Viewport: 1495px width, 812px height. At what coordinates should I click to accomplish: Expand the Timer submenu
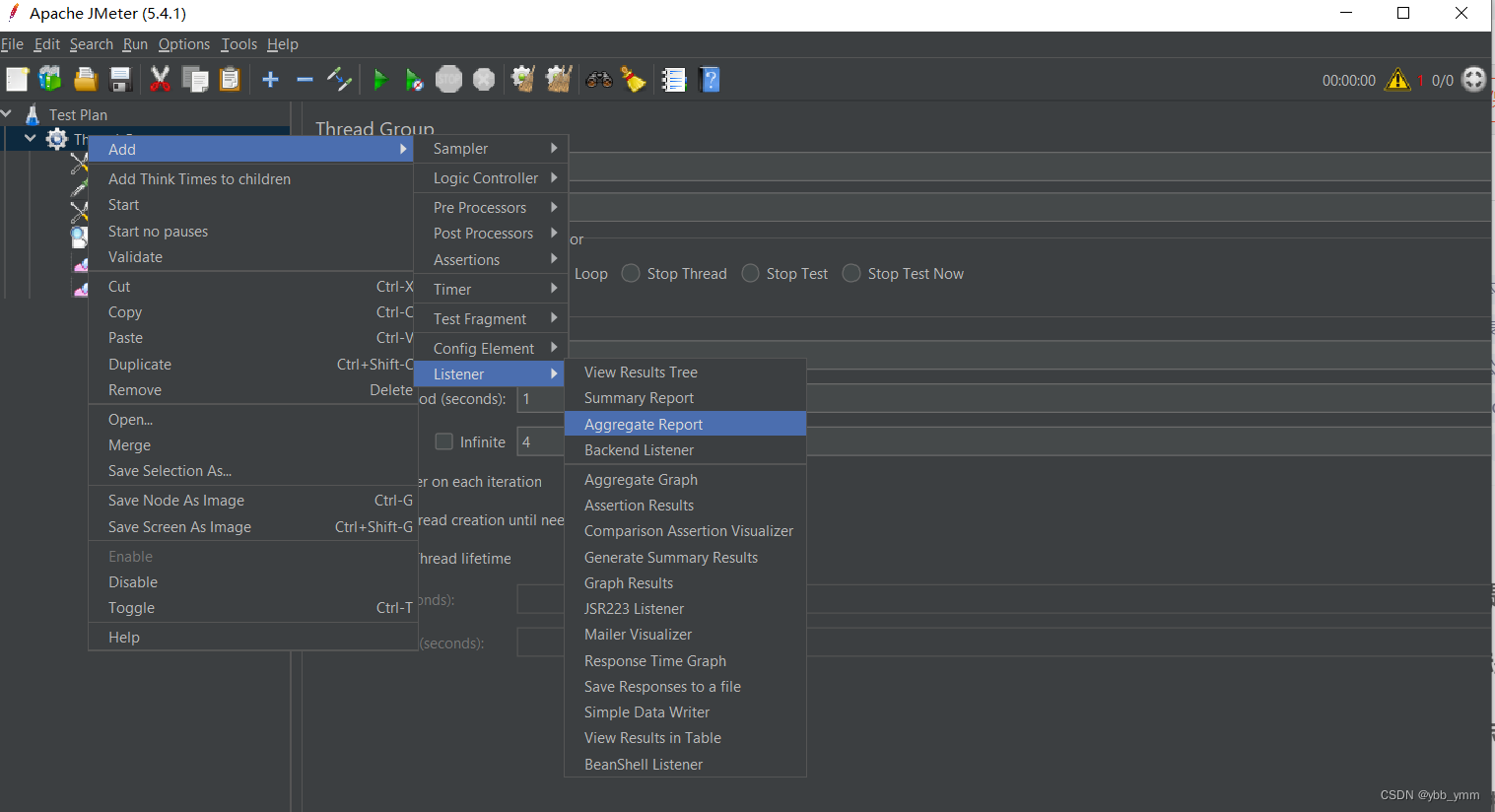(x=490, y=289)
